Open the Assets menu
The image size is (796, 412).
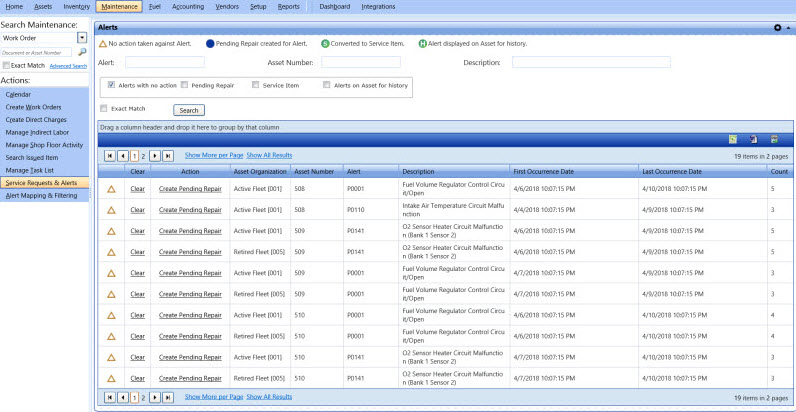[x=43, y=7]
